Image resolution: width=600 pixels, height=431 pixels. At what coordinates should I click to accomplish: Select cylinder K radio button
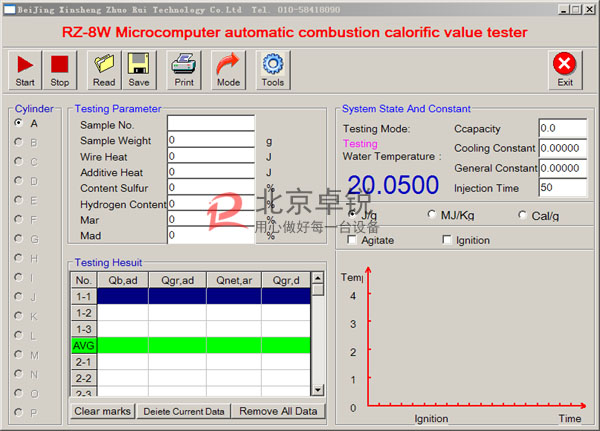click(x=18, y=315)
